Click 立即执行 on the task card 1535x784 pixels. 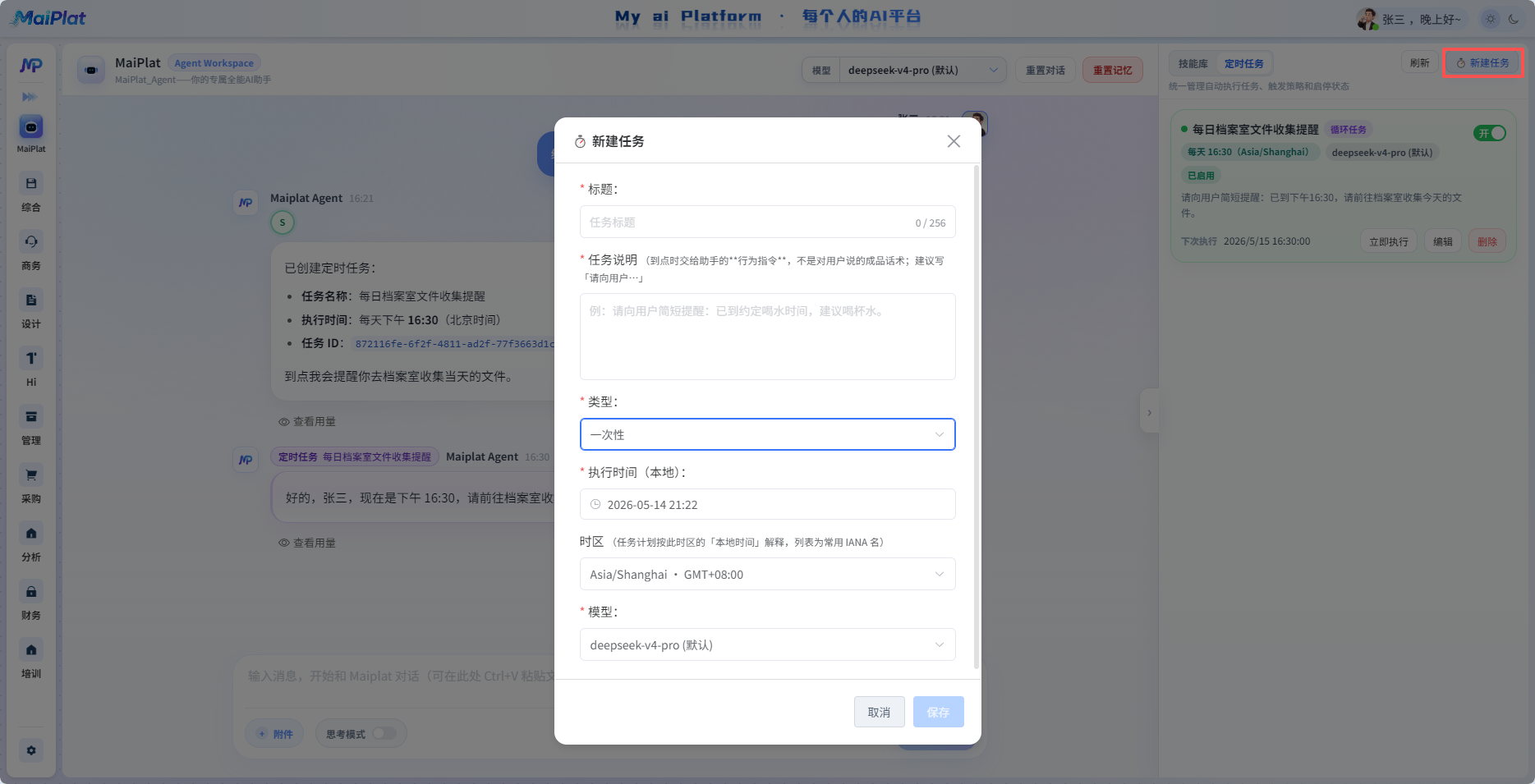(1388, 241)
